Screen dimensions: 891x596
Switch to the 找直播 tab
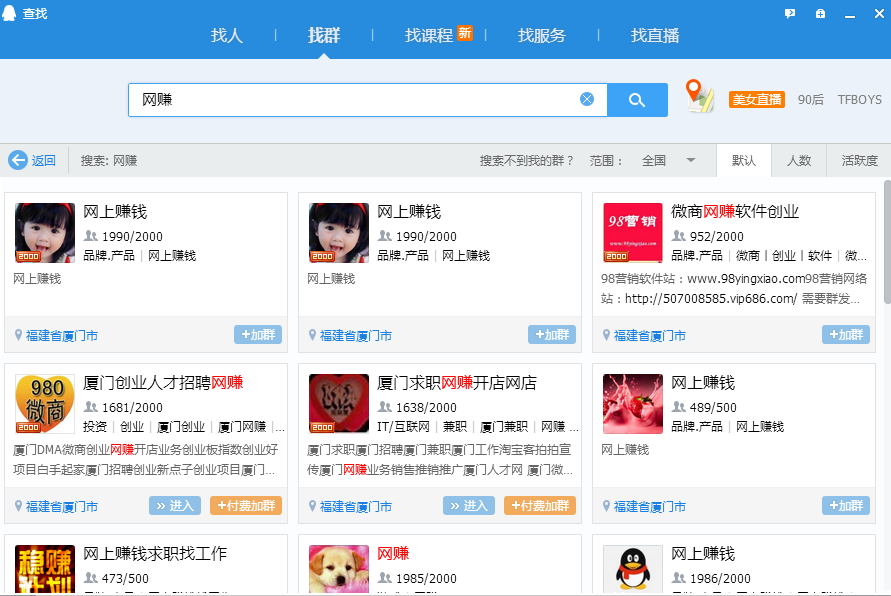coord(657,34)
